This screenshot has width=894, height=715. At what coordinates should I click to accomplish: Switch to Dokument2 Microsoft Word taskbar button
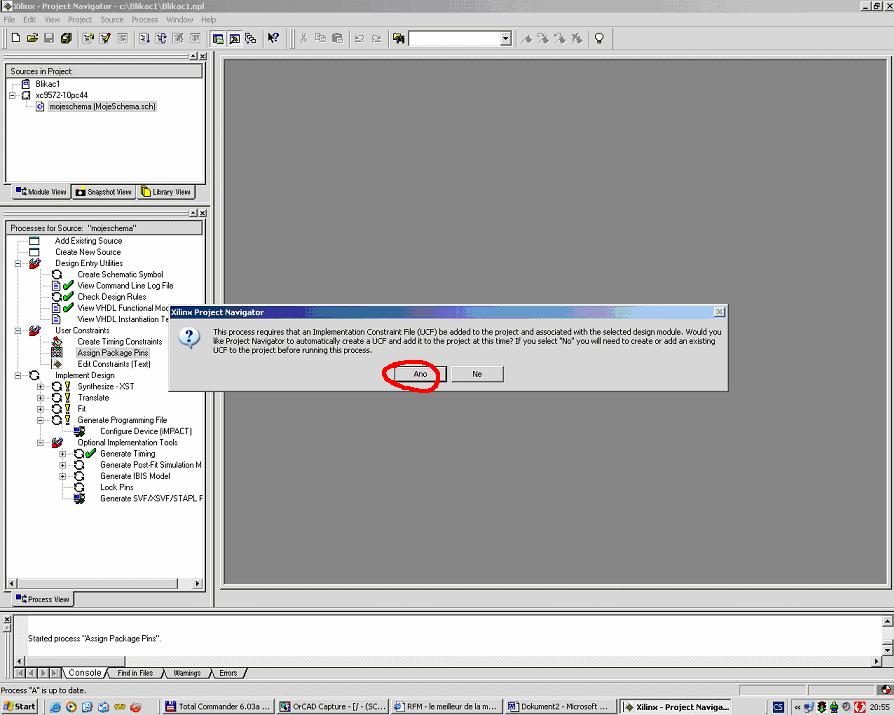pos(560,707)
